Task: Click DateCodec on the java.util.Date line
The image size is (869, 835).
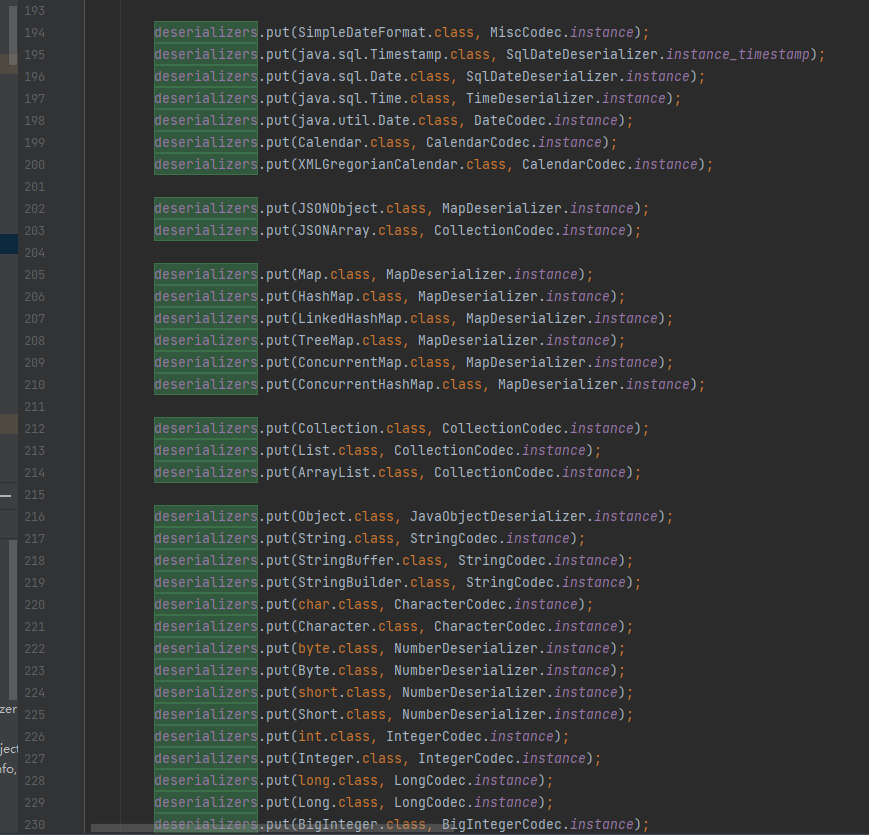Action: point(509,121)
